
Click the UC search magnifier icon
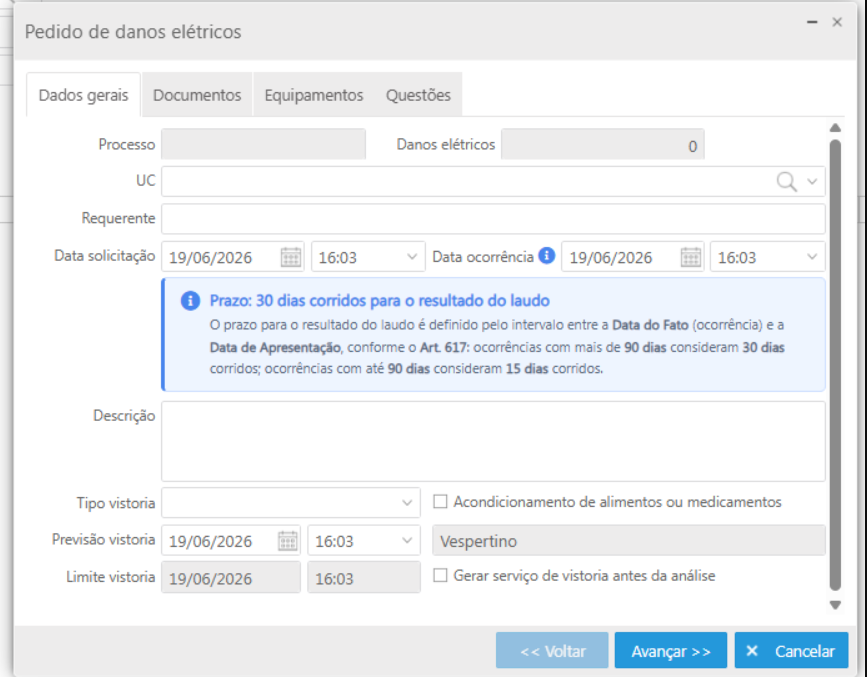pyautogui.click(x=786, y=181)
